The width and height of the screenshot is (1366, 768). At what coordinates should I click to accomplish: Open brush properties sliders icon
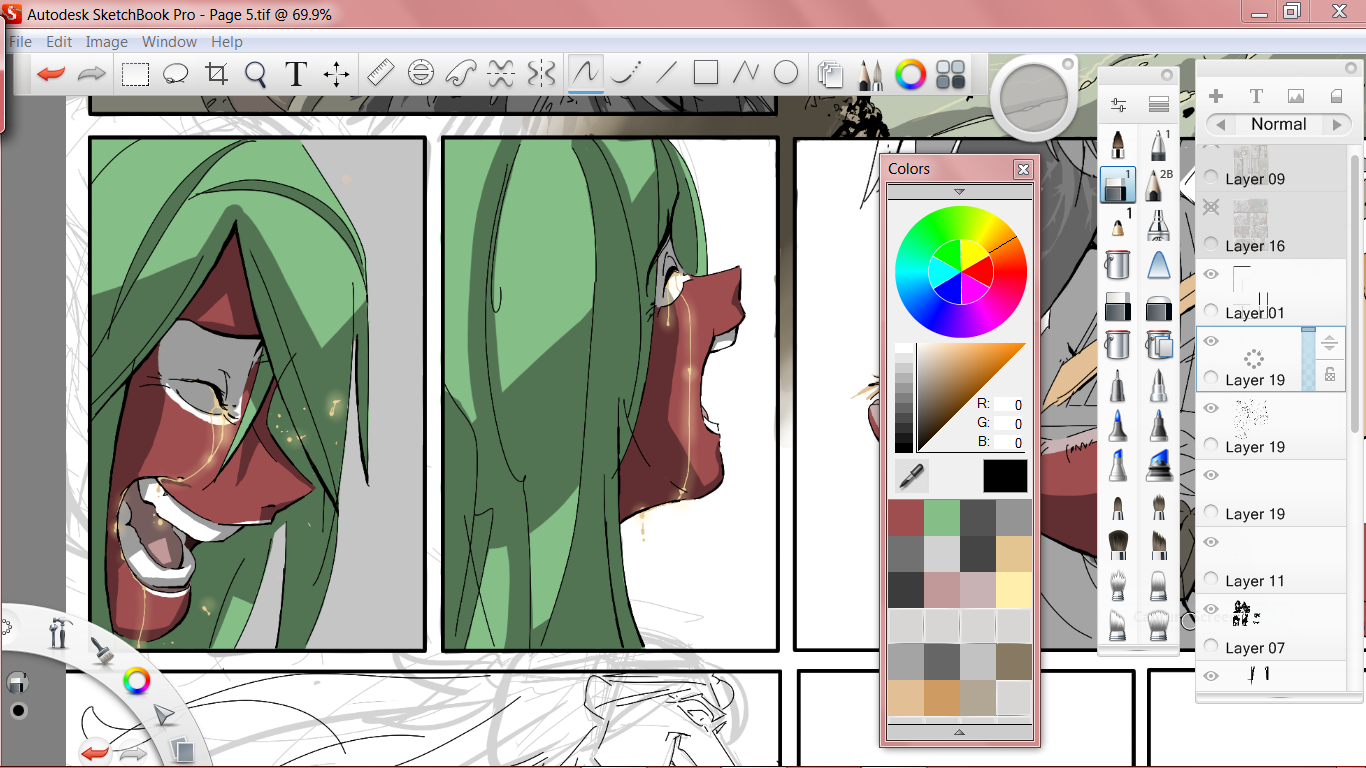(x=1118, y=104)
